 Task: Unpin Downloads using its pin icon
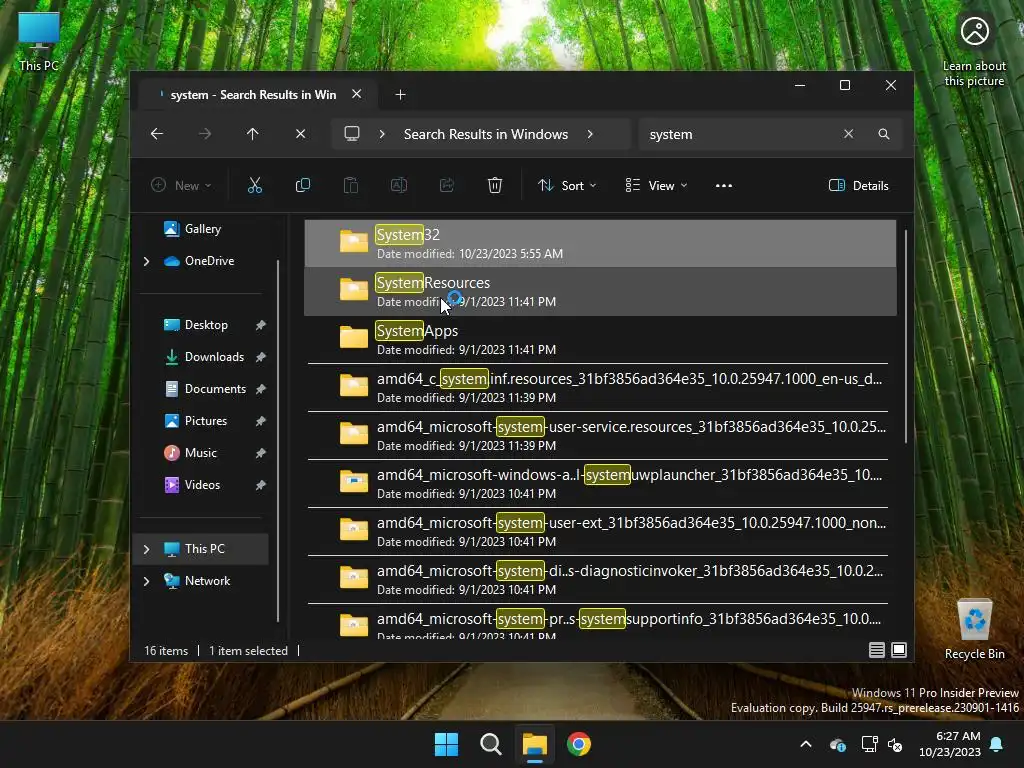(261, 357)
